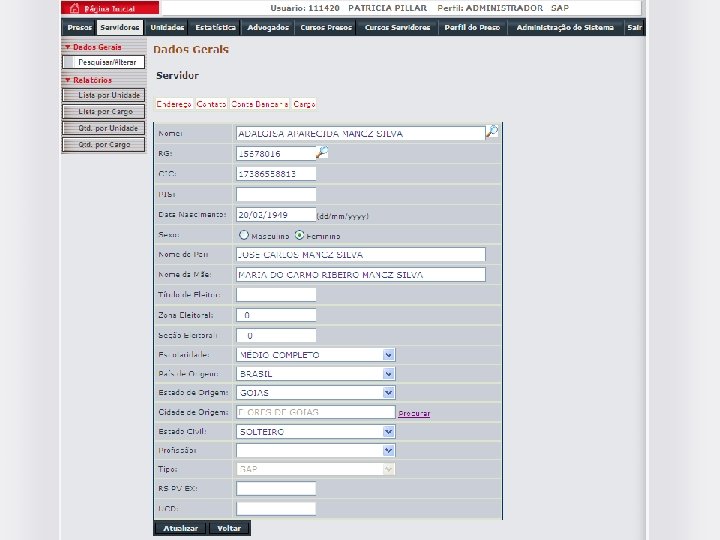Switch to the Endereço tab

174,104
